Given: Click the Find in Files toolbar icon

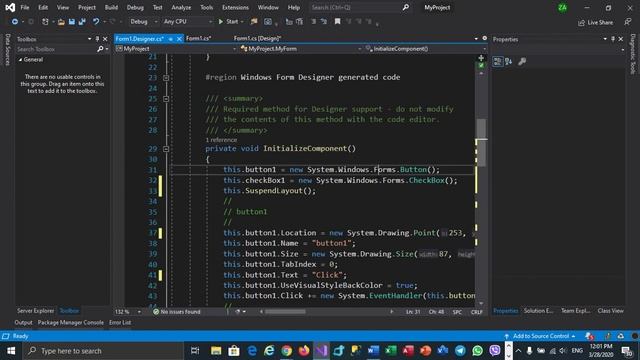Looking at the screenshot, I should tap(254, 22).
